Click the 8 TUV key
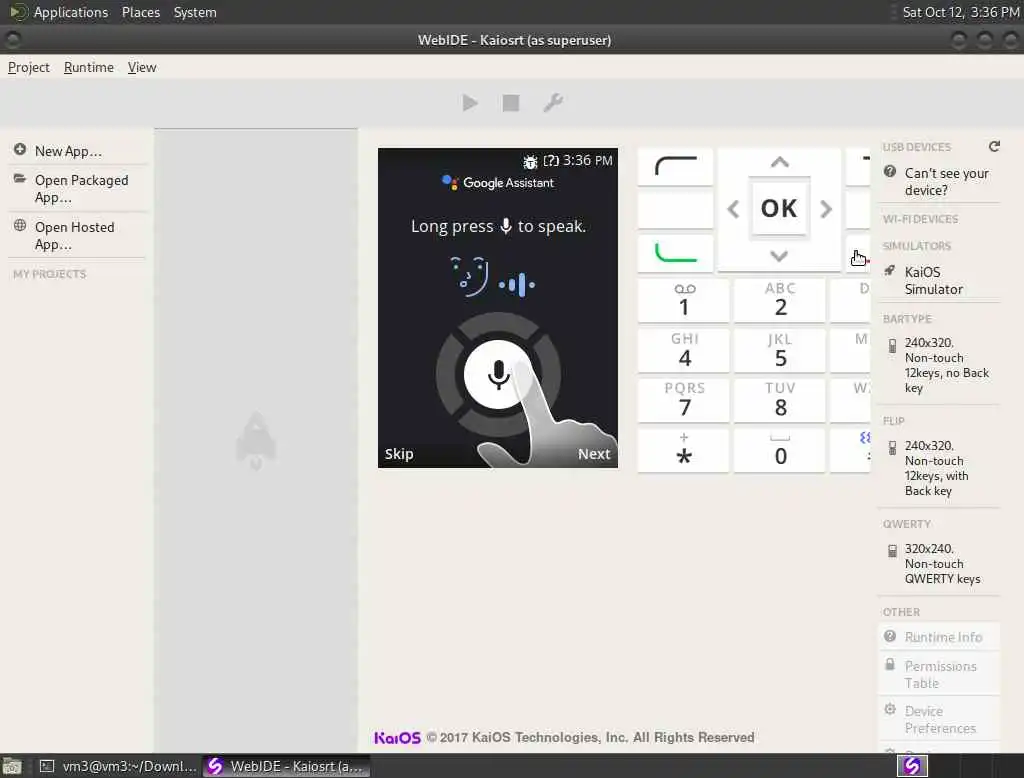Image resolution: width=1024 pixels, height=778 pixels. tap(780, 400)
